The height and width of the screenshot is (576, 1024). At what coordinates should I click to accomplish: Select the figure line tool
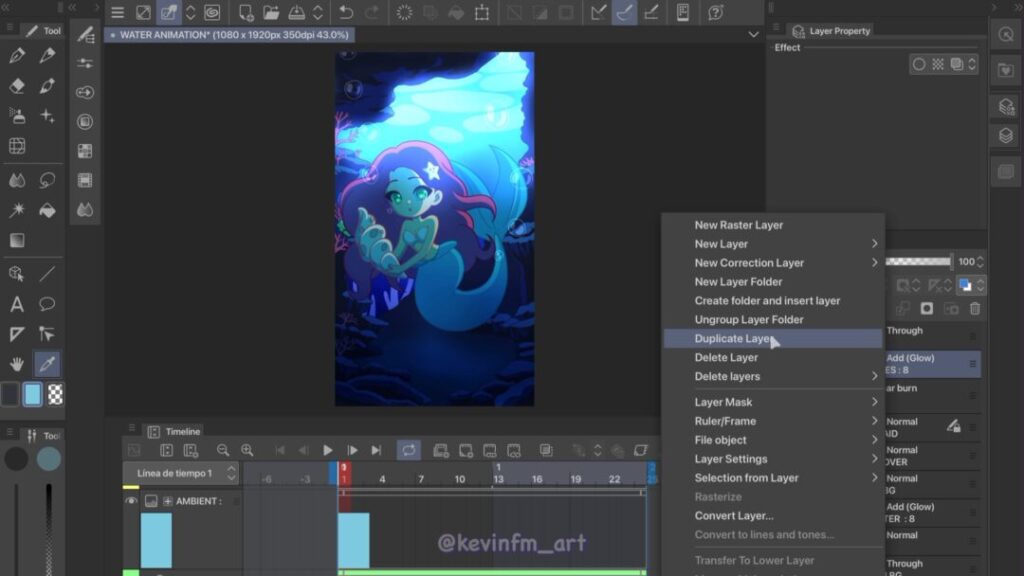point(47,274)
